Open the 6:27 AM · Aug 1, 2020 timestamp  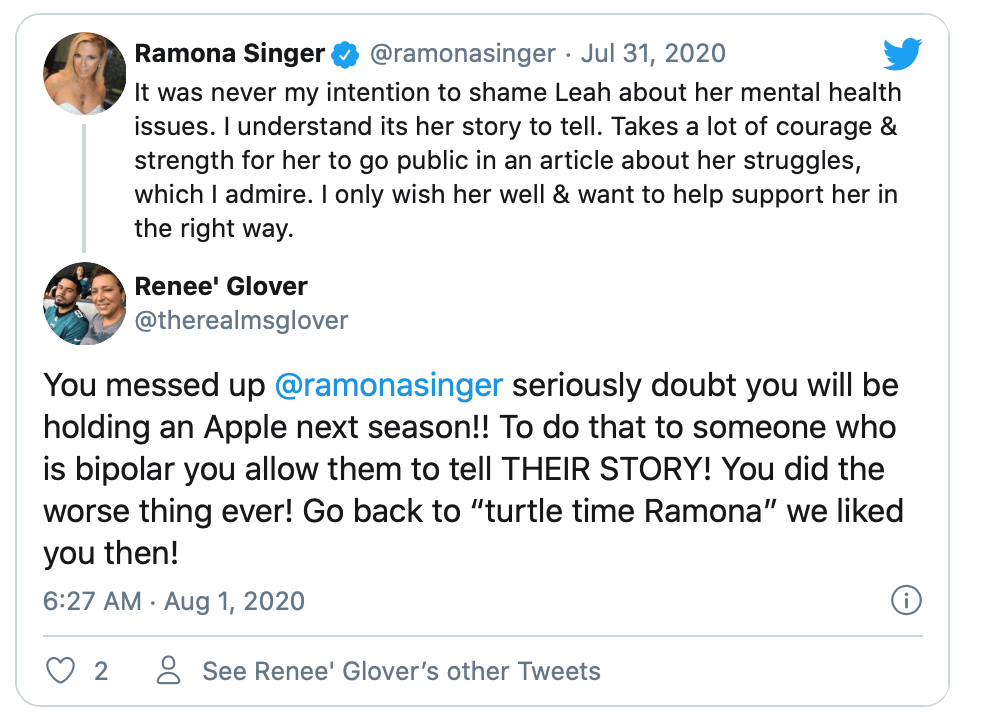pos(174,601)
